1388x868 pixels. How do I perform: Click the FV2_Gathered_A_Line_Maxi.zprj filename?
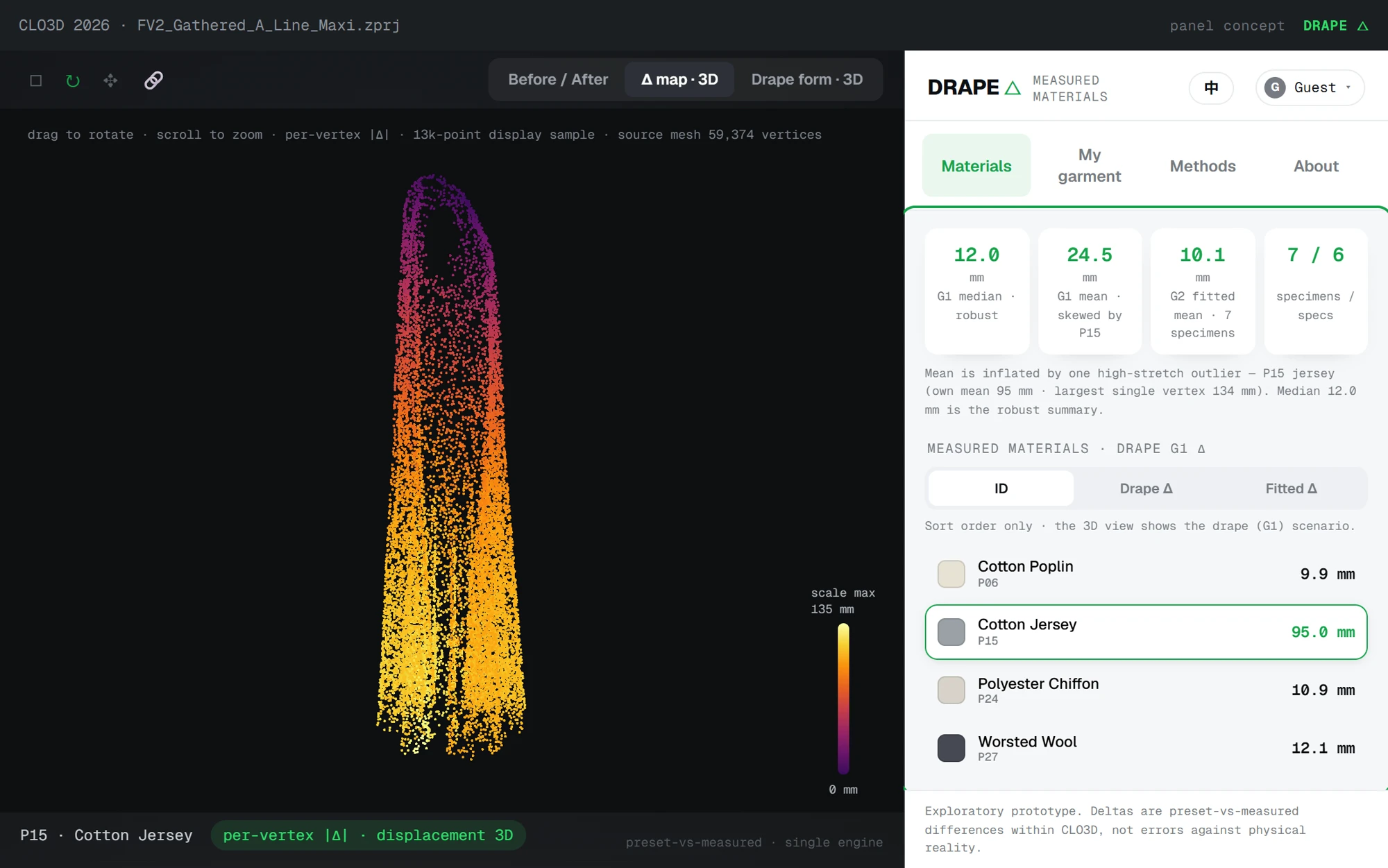click(x=269, y=26)
